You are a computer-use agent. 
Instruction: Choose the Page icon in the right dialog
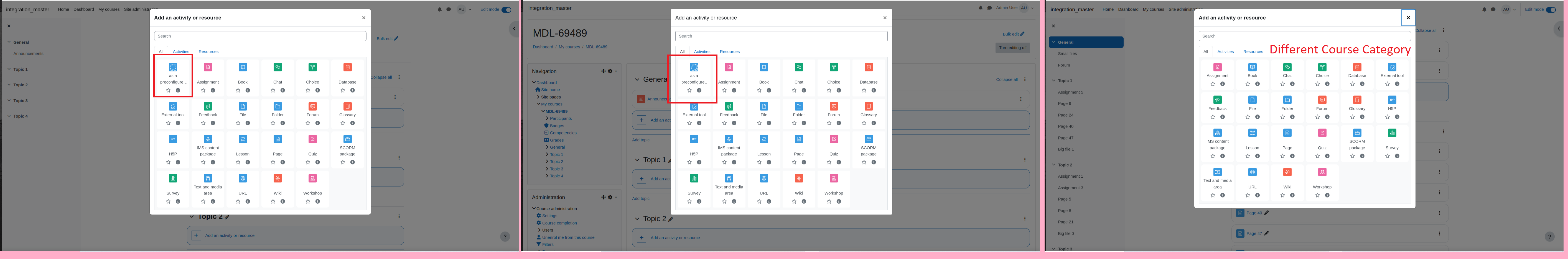[1287, 133]
